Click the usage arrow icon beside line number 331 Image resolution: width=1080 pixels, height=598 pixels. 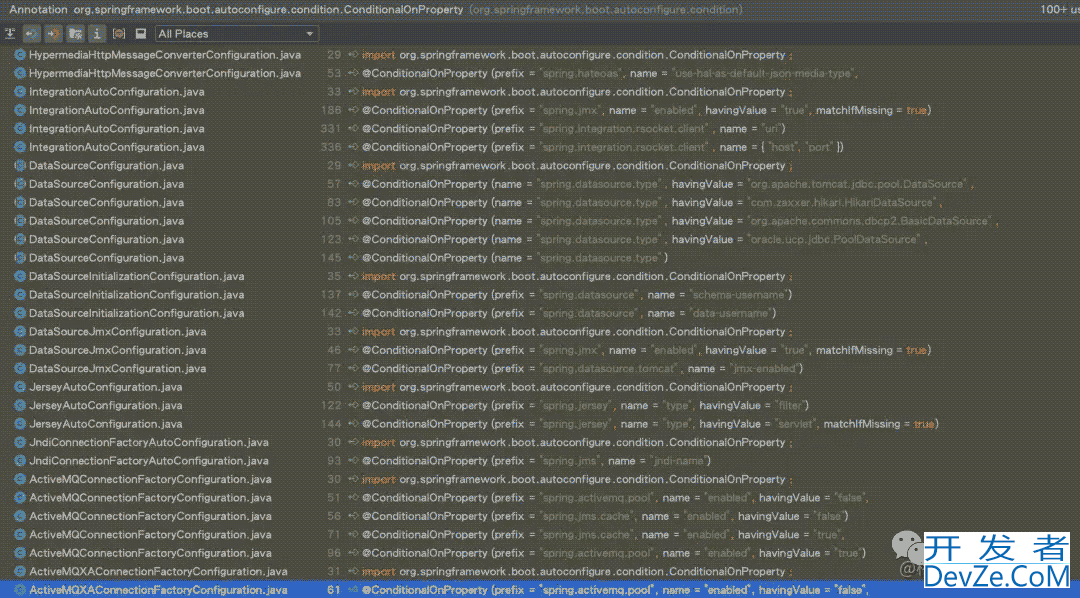pos(353,128)
